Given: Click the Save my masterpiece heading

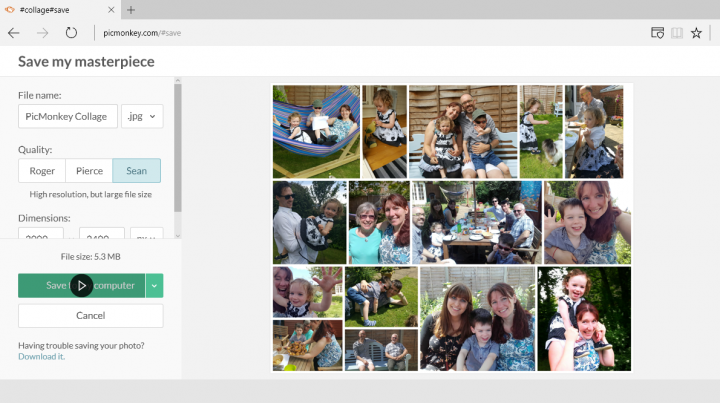Looking at the screenshot, I should point(86,62).
